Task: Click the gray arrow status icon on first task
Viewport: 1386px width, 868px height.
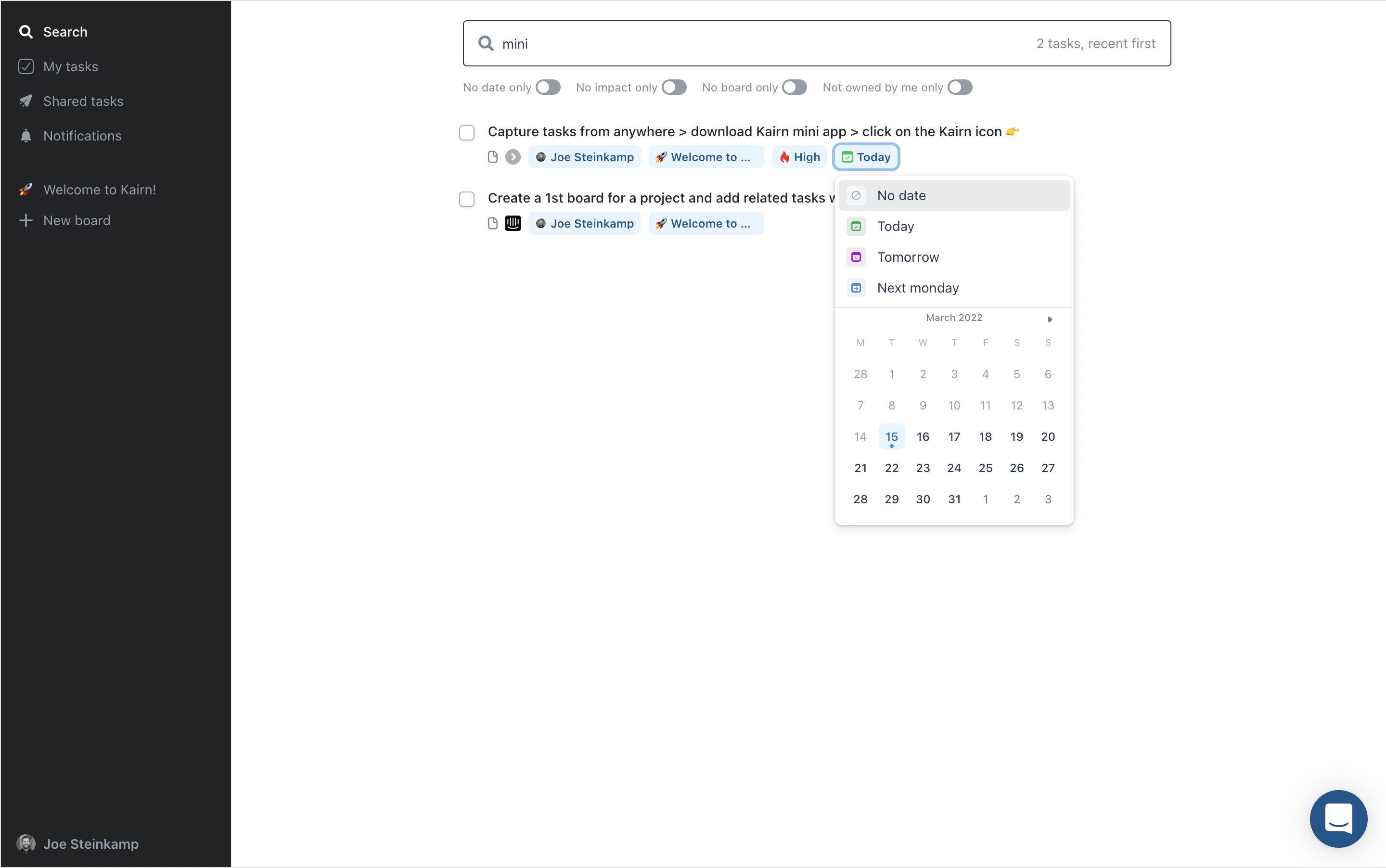Action: pyautogui.click(x=513, y=157)
